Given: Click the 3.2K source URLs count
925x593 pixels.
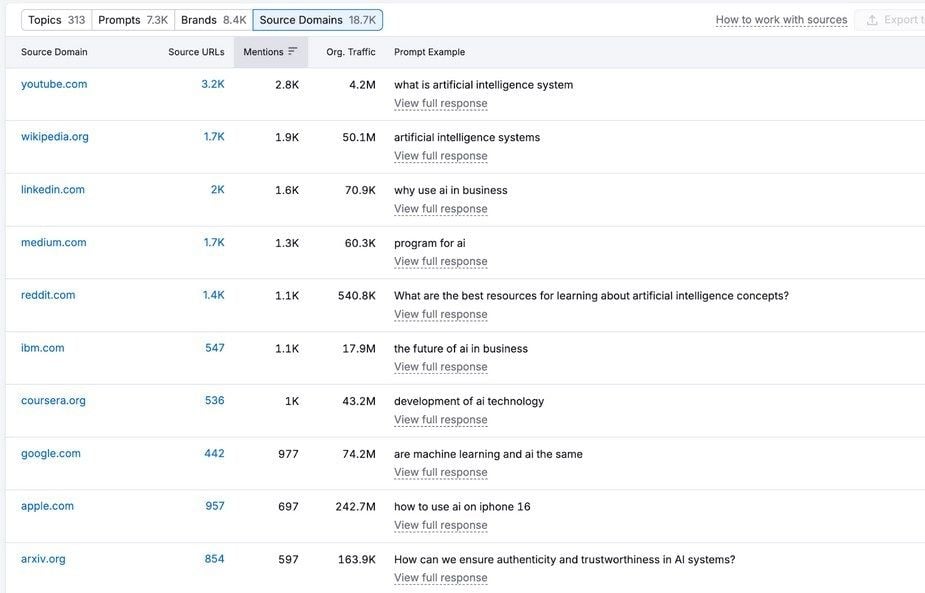Looking at the screenshot, I should pos(214,83).
